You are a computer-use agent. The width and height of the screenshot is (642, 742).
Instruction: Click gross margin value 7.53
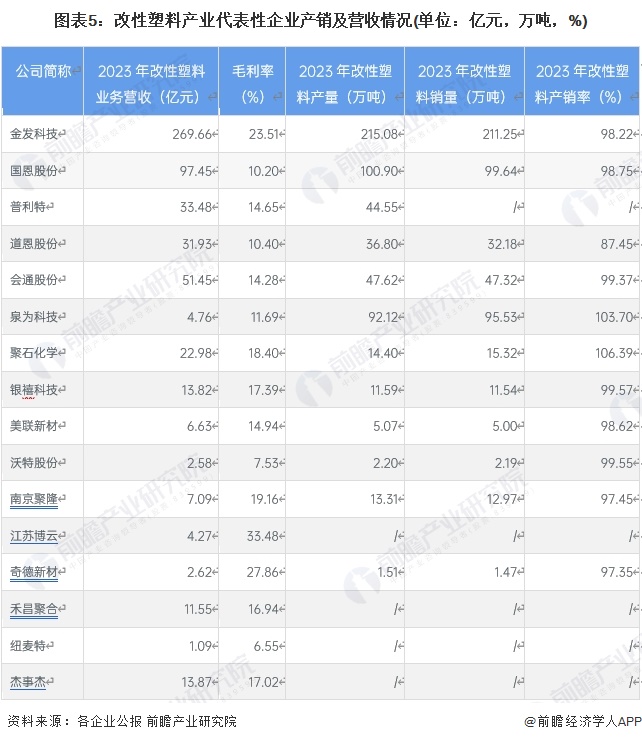[x=266, y=463]
